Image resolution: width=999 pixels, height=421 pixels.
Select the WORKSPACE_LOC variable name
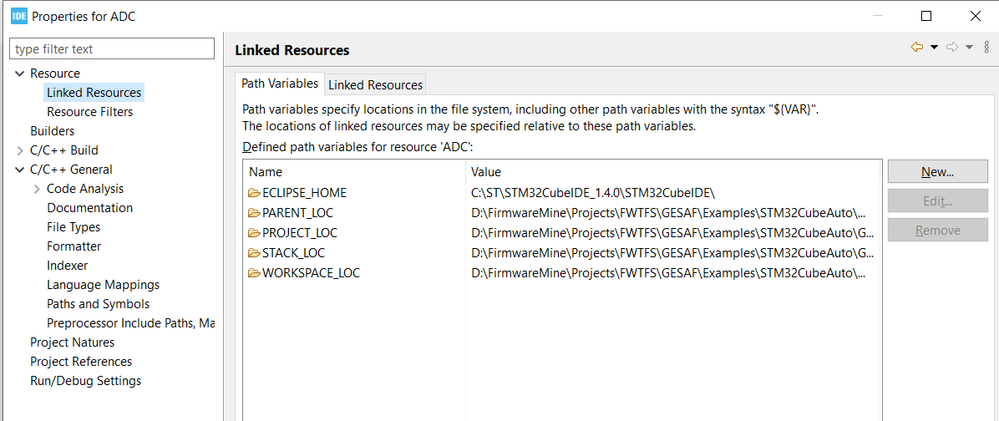coord(311,273)
